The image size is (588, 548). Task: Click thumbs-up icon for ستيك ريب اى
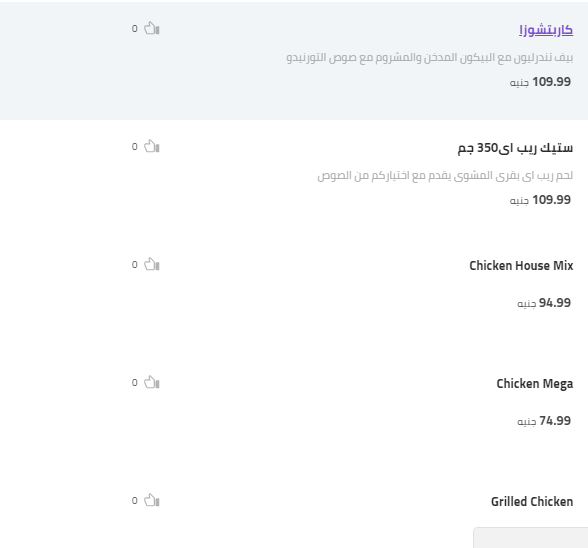152,146
